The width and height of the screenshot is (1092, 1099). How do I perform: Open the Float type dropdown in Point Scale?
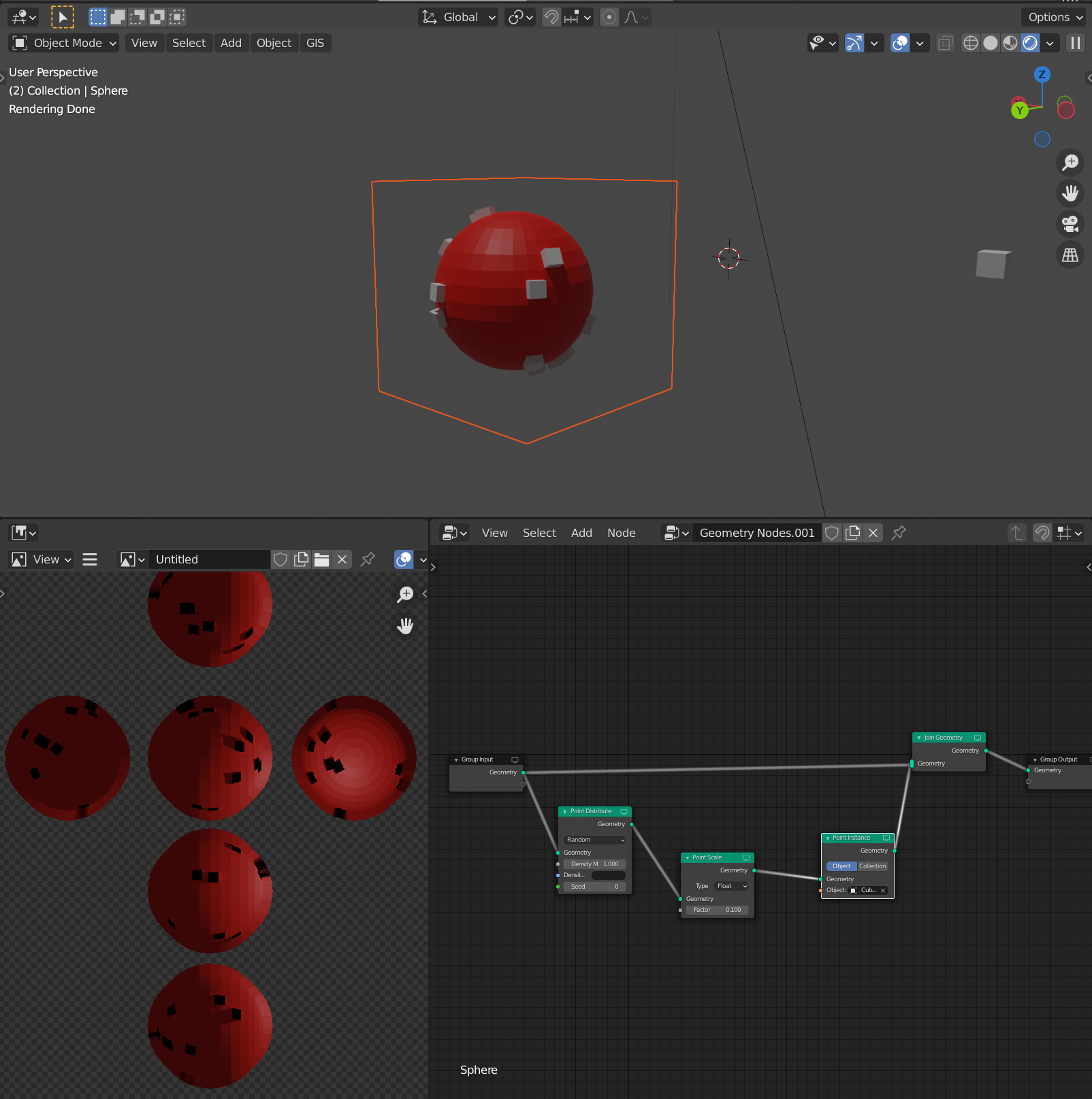(732, 886)
